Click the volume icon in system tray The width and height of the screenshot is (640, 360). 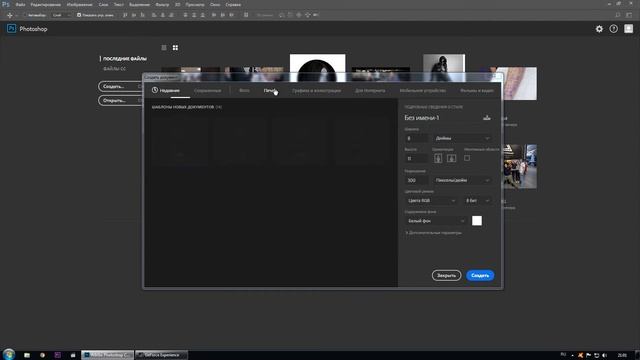pos(604,356)
